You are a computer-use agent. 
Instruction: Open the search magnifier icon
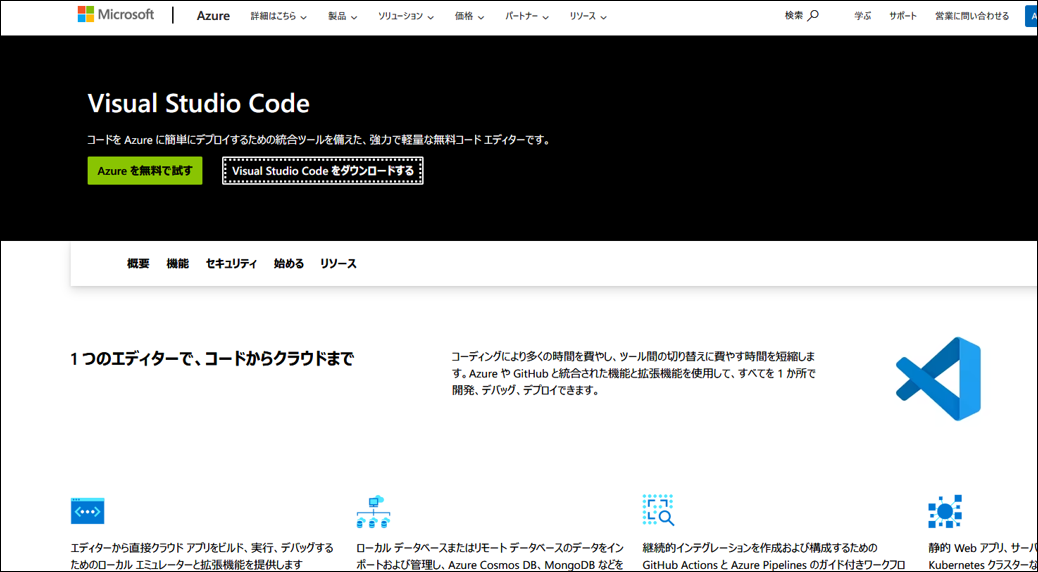(x=813, y=16)
